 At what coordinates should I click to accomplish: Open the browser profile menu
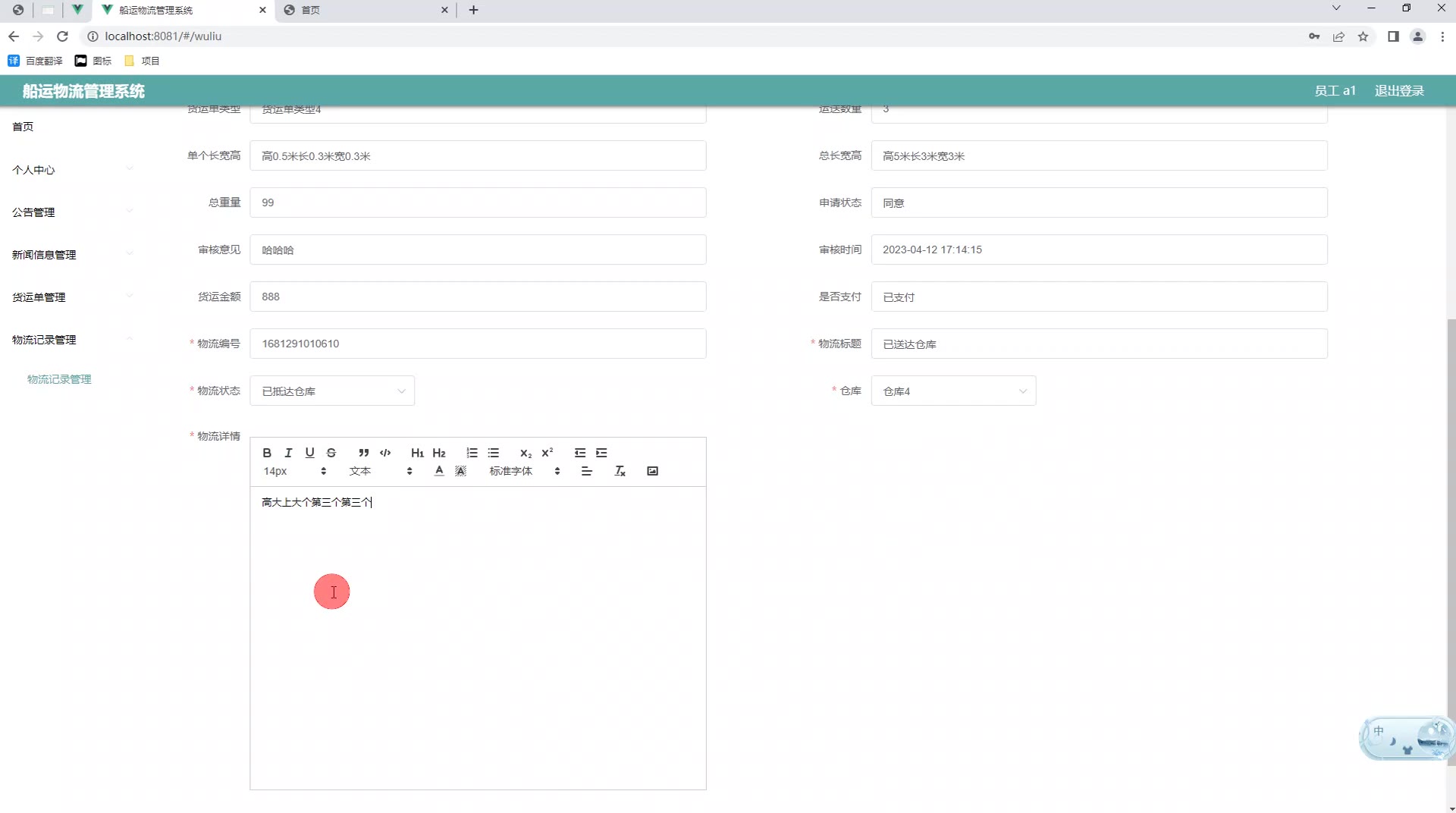[x=1417, y=36]
